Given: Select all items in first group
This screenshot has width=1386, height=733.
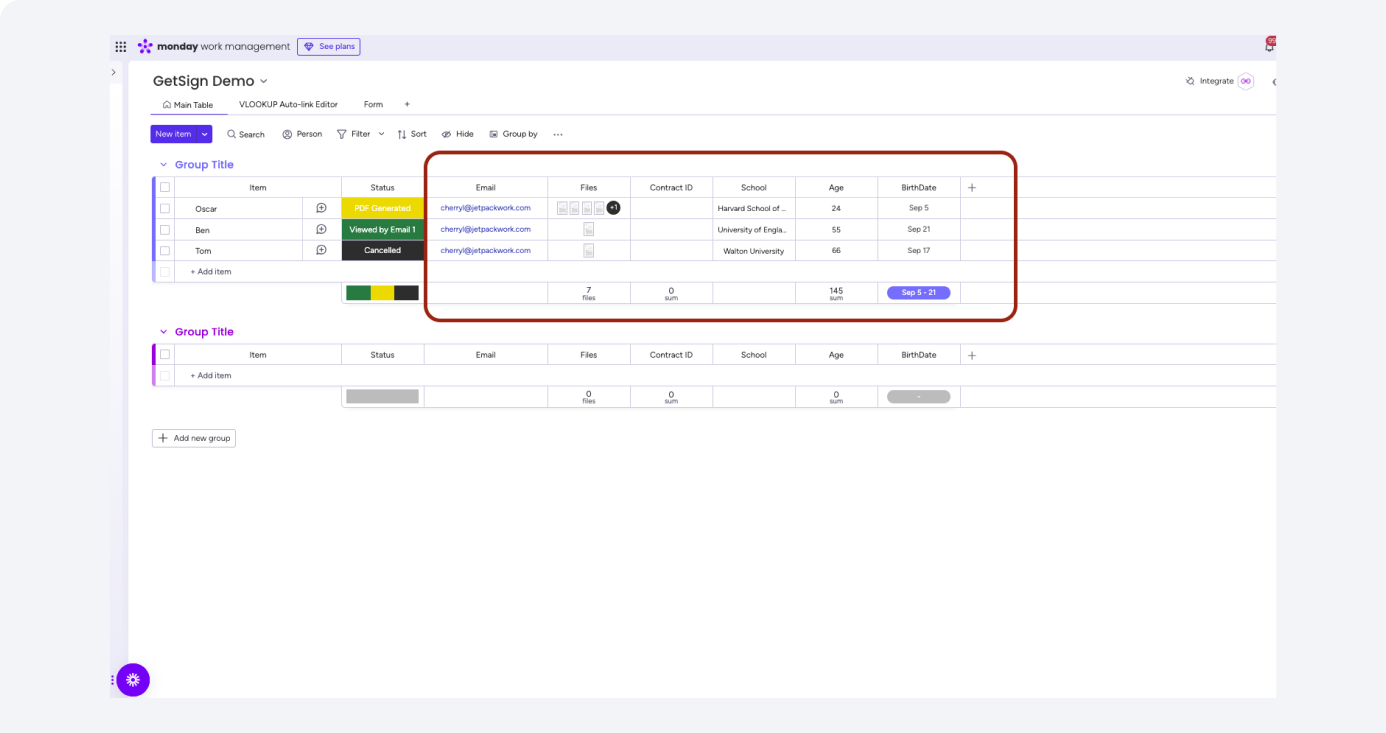Looking at the screenshot, I should click(x=165, y=187).
